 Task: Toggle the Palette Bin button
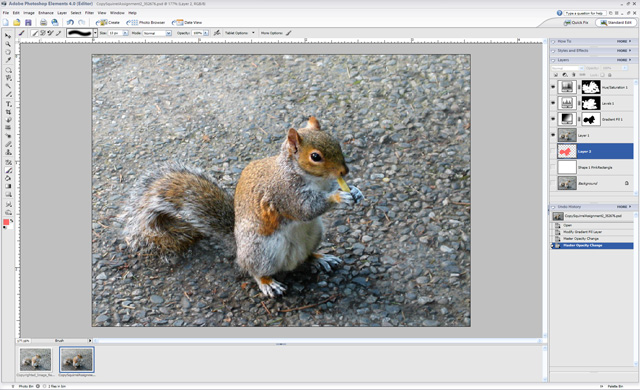coord(612,386)
